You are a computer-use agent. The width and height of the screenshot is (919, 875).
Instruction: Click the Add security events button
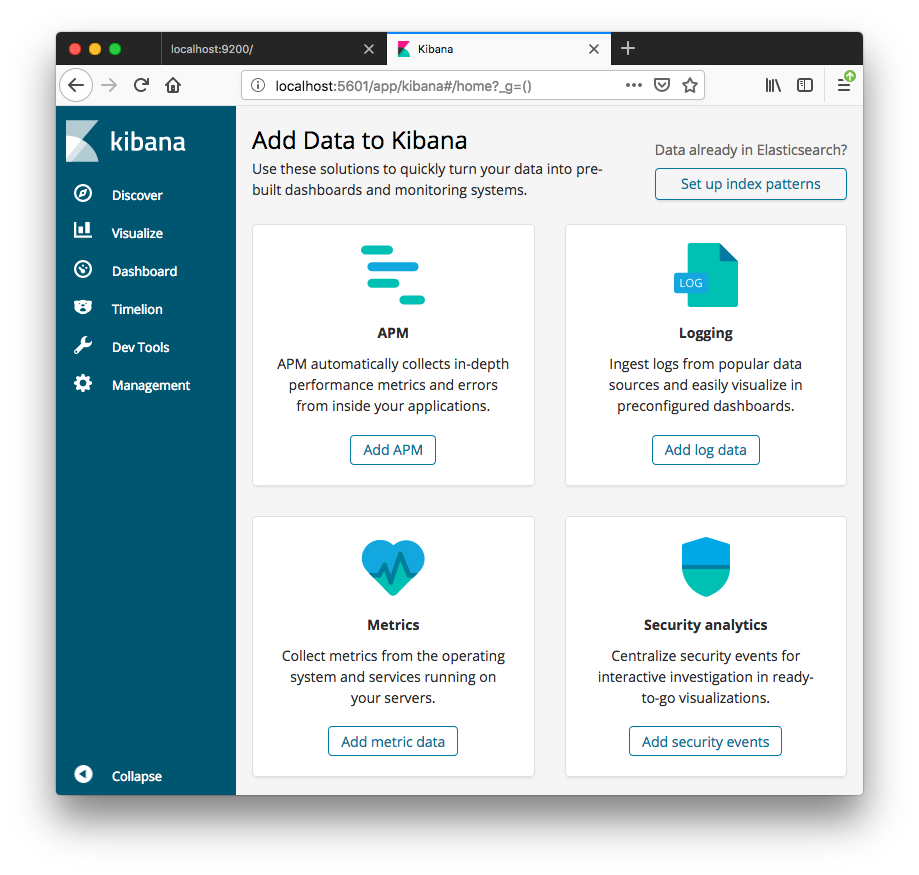[x=705, y=741]
